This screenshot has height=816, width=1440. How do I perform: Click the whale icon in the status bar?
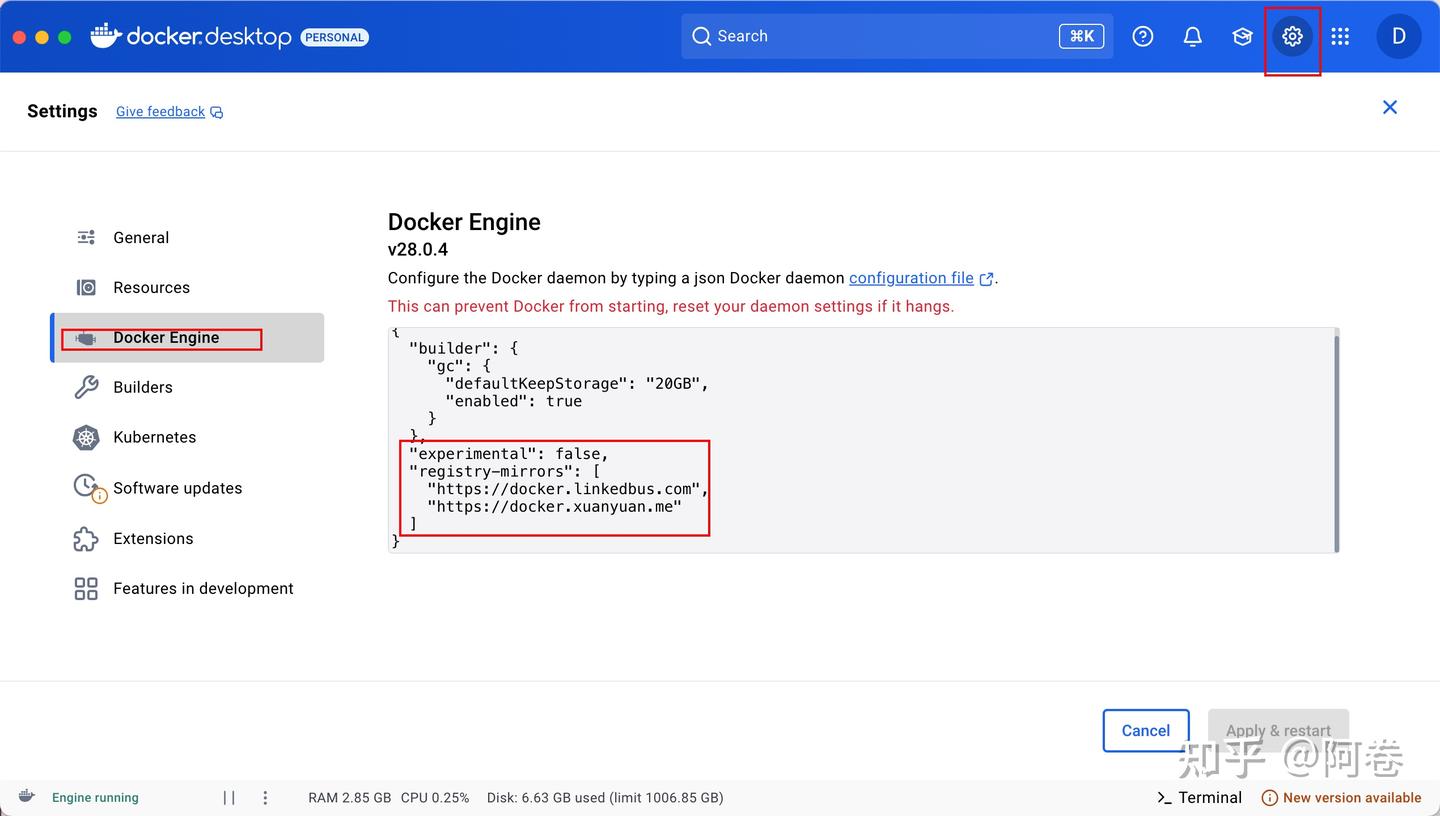coord(27,797)
